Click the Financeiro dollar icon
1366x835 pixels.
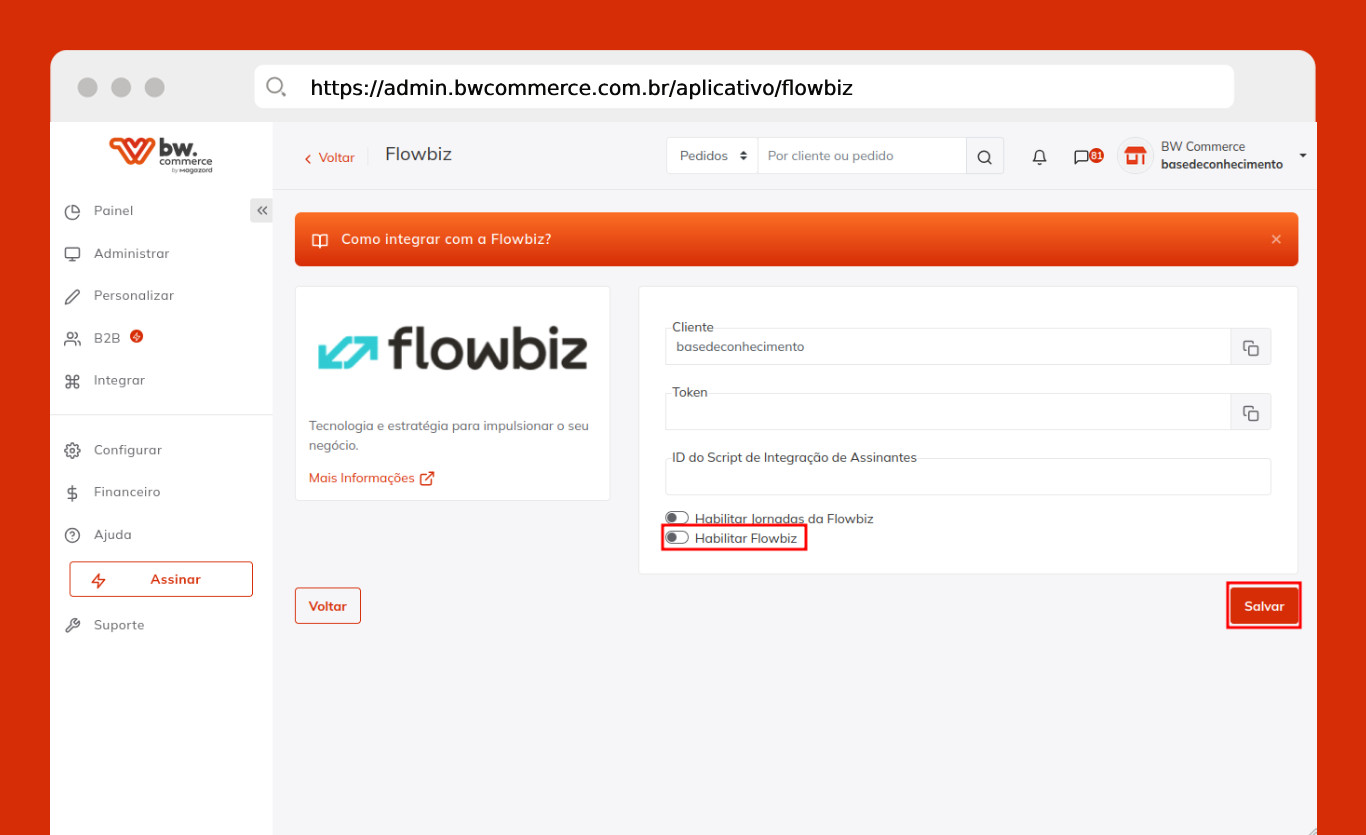[x=72, y=493]
